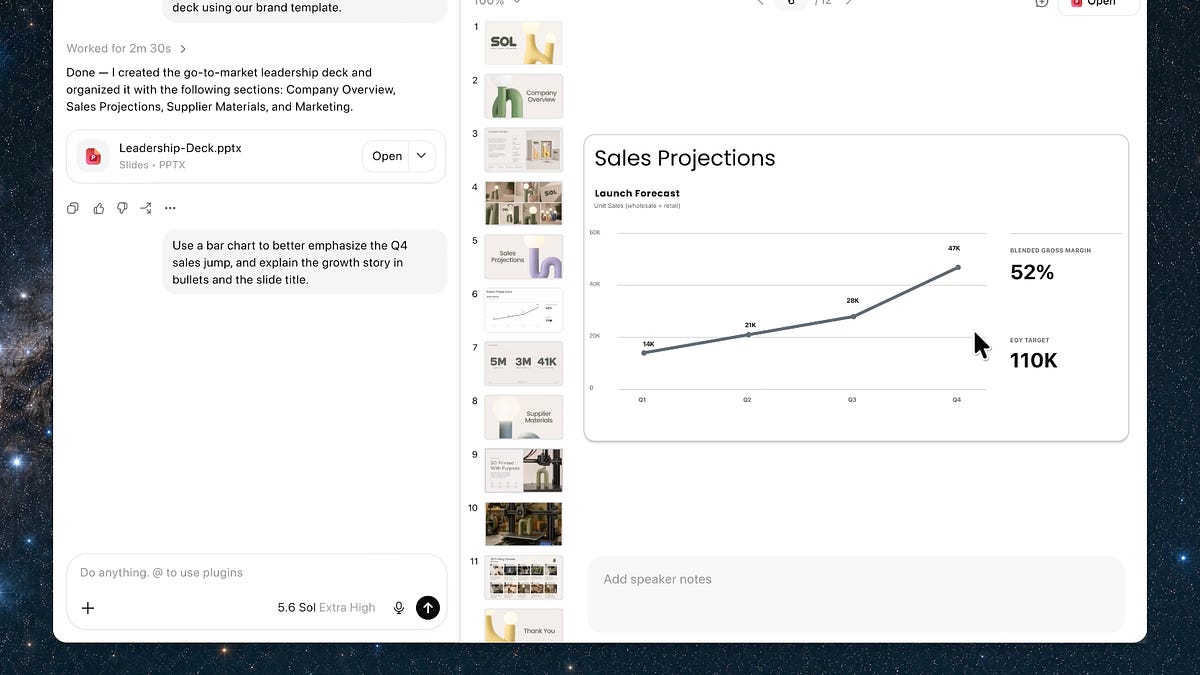1200x675 pixels.
Task: Select slide 3 thumbnail
Action: [x=523, y=150]
